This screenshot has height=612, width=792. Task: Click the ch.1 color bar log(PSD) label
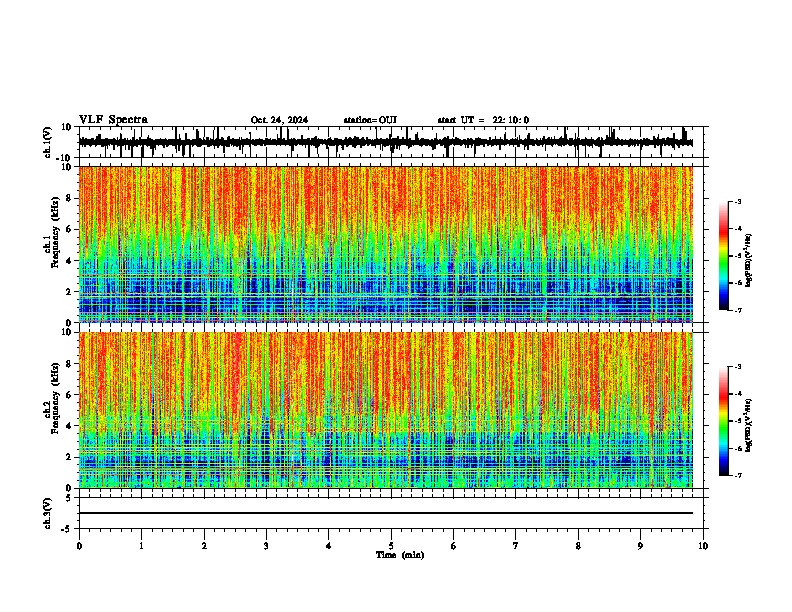[x=748, y=260]
